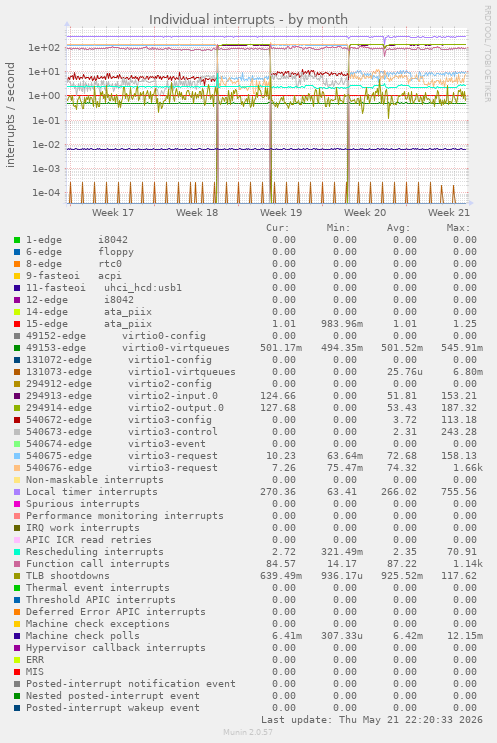This screenshot has height=743, width=497.
Task: Select the dark red swatch for virtio3-config
Action: pyautogui.click(x=17, y=420)
